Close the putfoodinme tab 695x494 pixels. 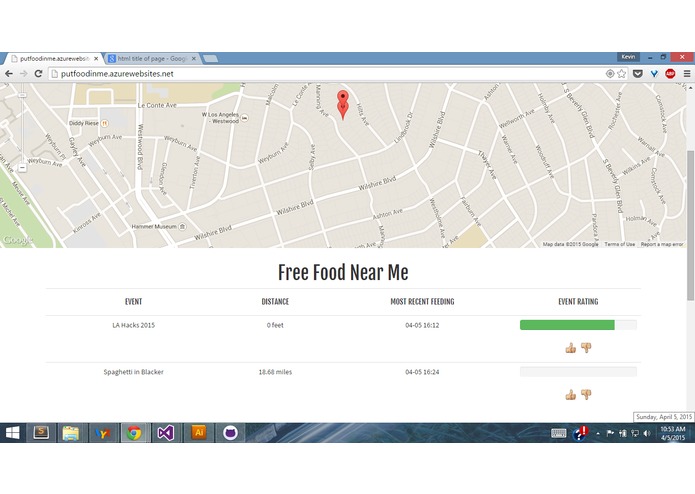[x=96, y=58]
